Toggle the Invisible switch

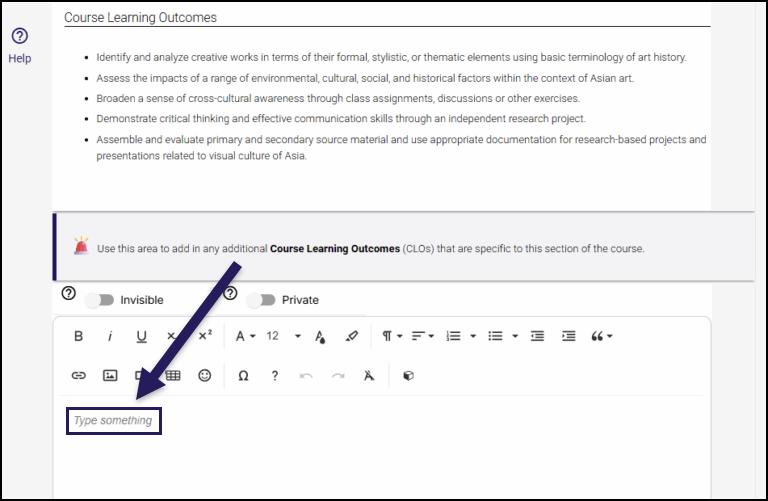click(99, 300)
